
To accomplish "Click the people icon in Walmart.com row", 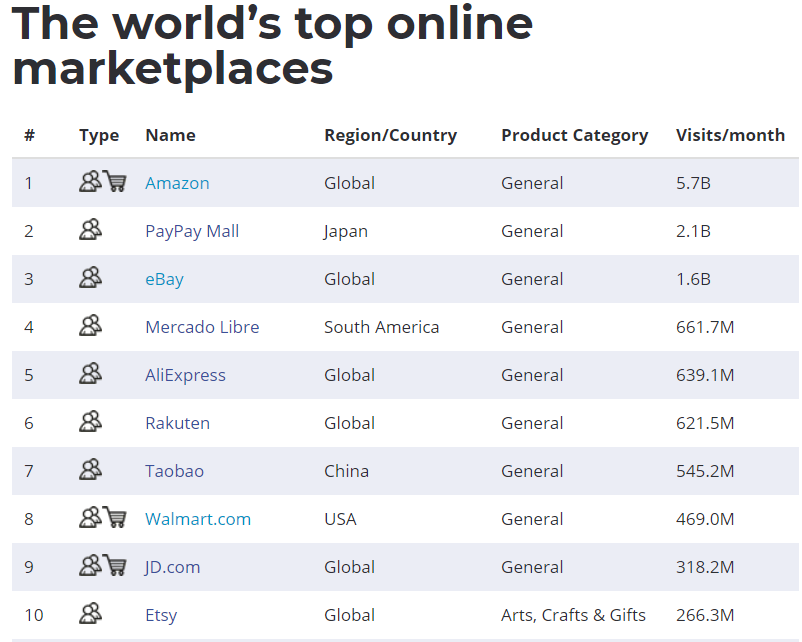I will coord(91,517).
